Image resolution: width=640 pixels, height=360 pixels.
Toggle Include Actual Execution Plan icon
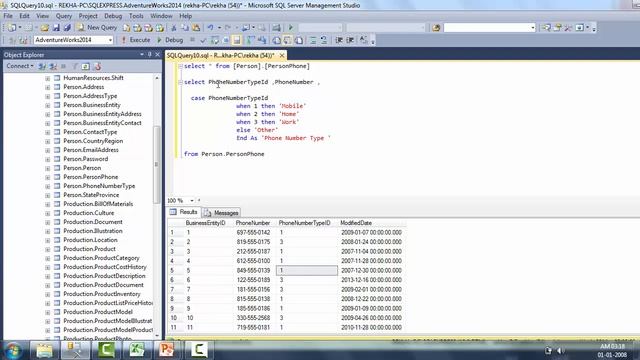tap(250, 40)
